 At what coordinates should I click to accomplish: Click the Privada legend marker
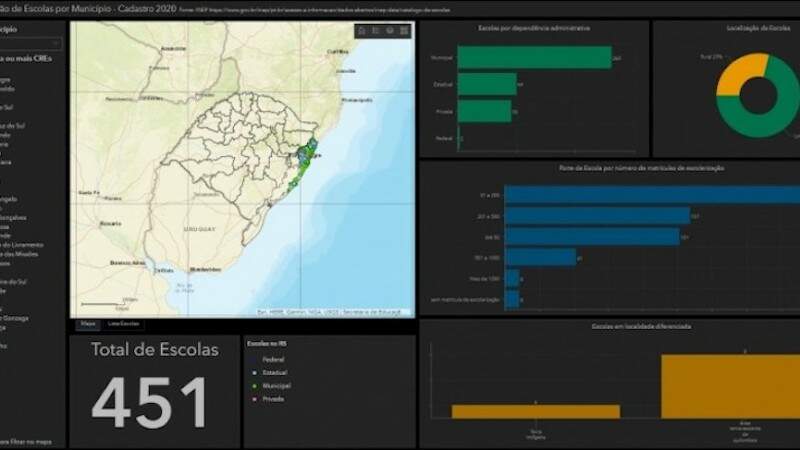tap(254, 399)
